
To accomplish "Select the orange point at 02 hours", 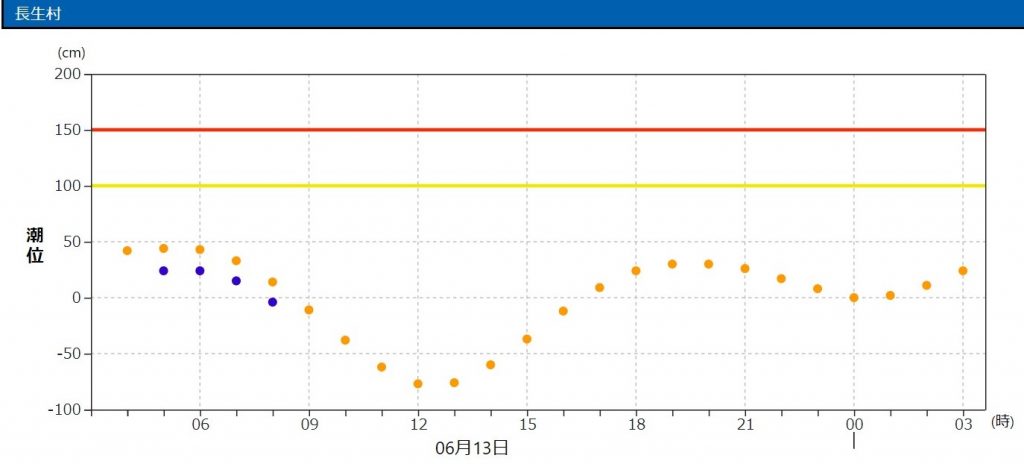I will click(927, 285).
